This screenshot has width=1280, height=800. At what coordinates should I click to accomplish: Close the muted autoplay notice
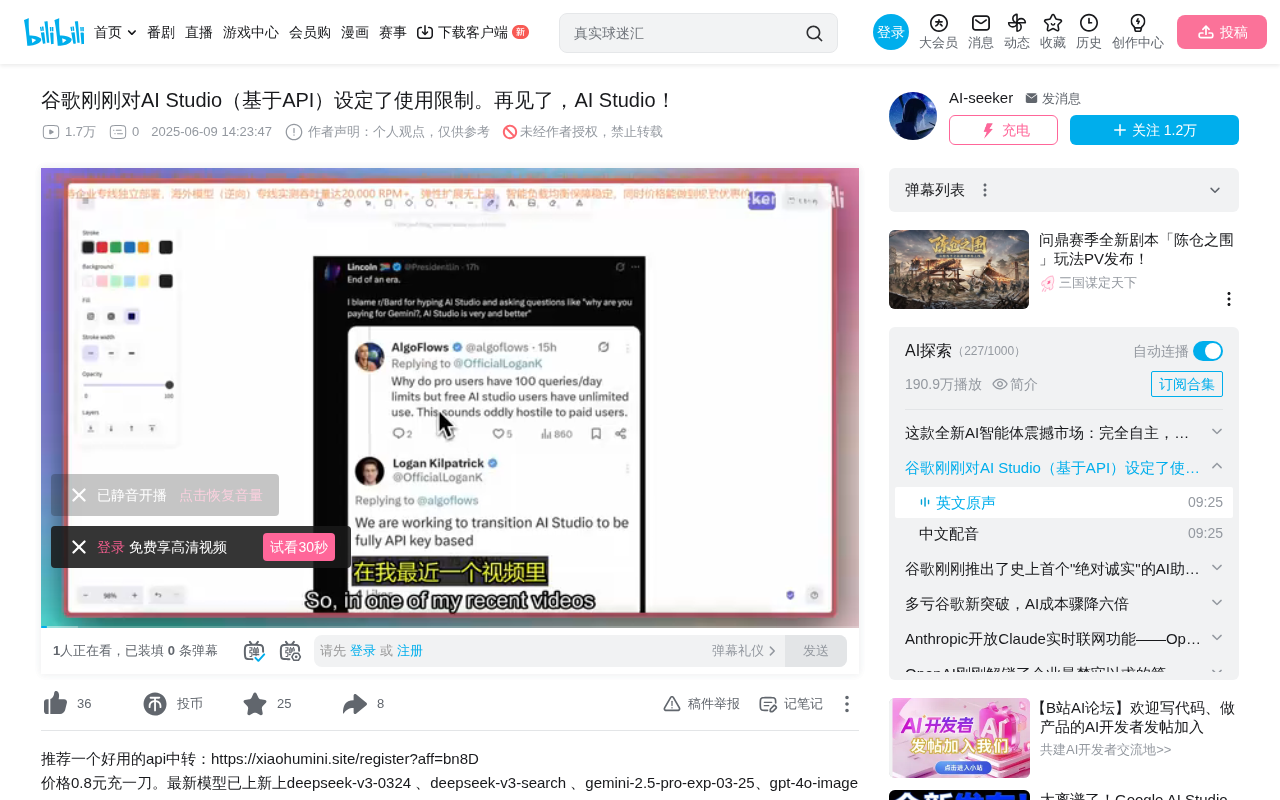(x=79, y=495)
